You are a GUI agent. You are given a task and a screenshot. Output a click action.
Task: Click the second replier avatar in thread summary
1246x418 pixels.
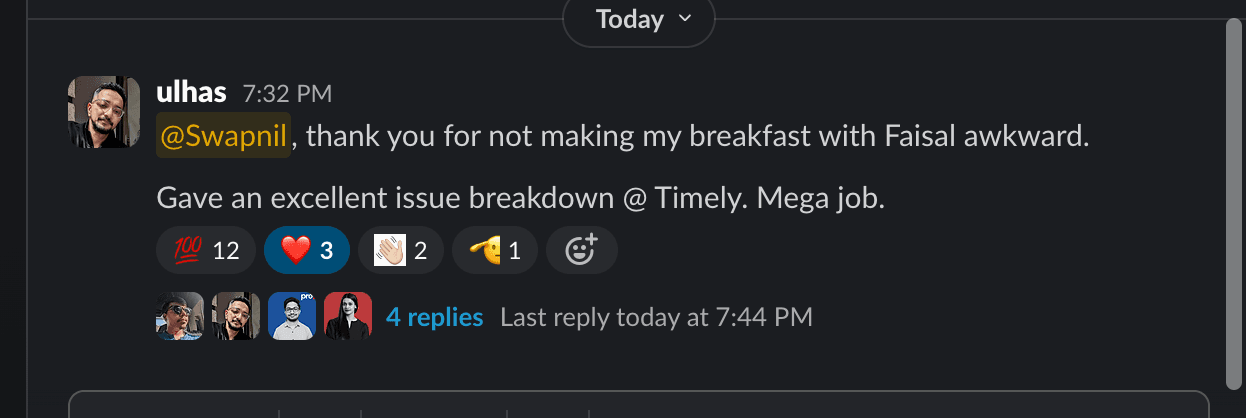coord(236,317)
